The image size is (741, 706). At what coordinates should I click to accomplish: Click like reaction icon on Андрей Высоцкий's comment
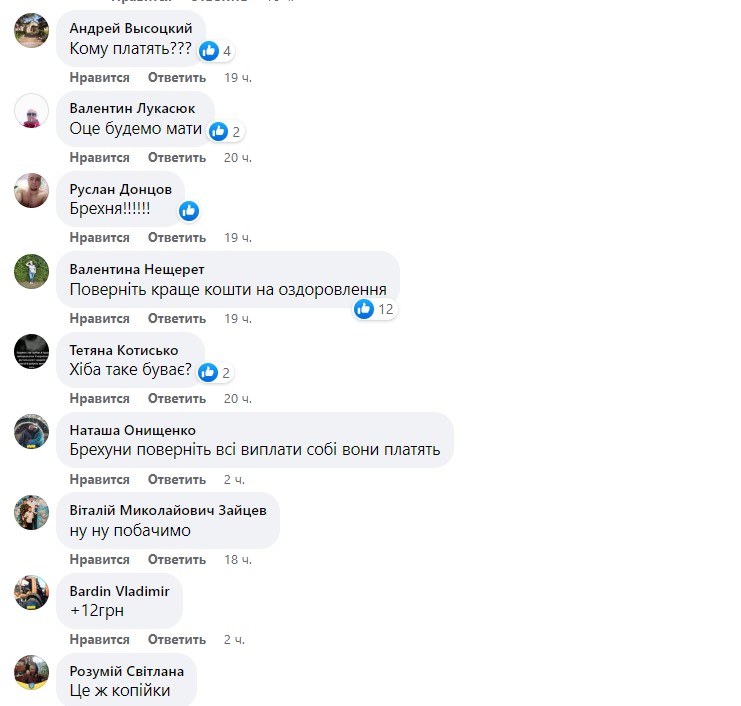point(208,51)
